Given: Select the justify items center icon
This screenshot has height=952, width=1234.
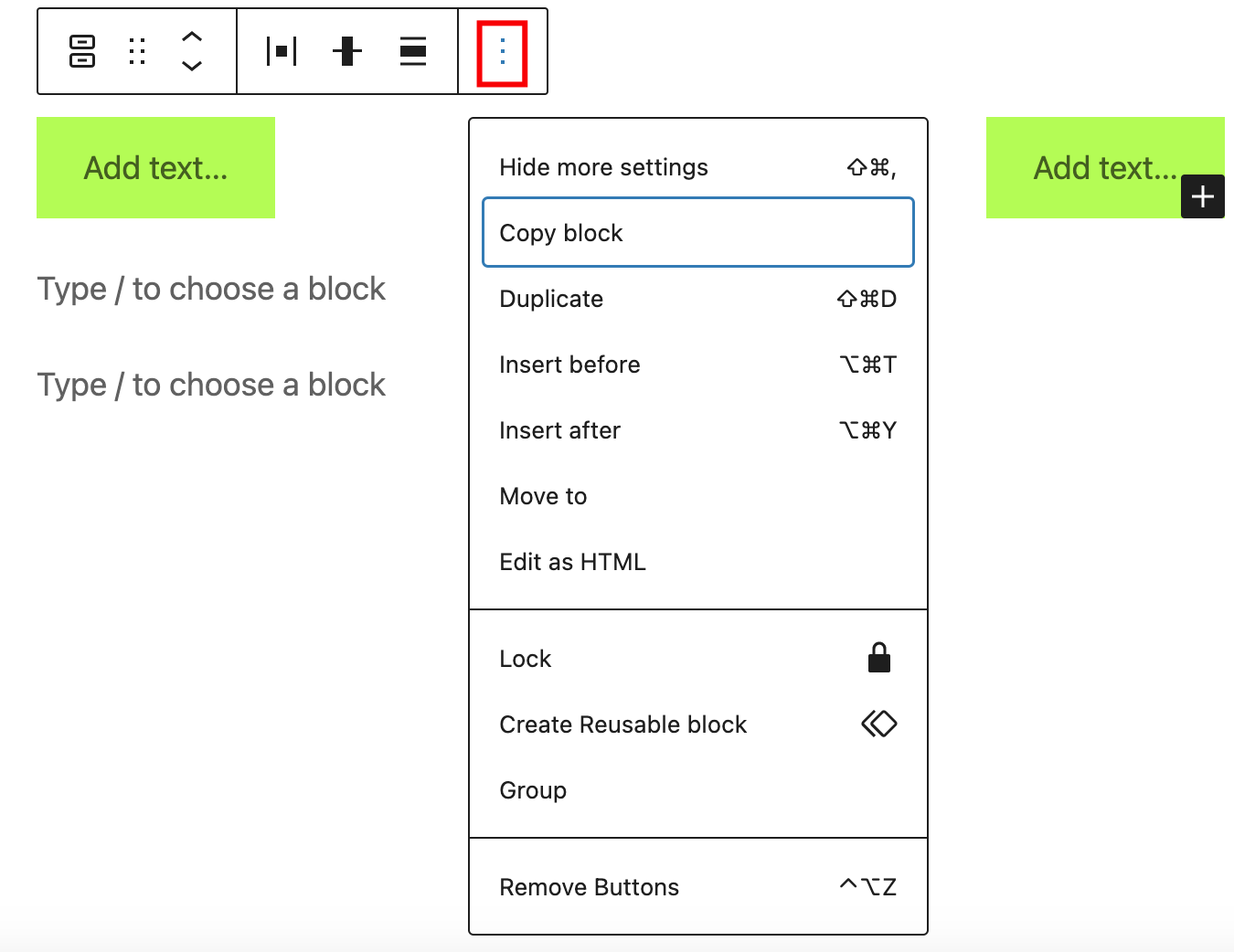Looking at the screenshot, I should pyautogui.click(x=281, y=51).
